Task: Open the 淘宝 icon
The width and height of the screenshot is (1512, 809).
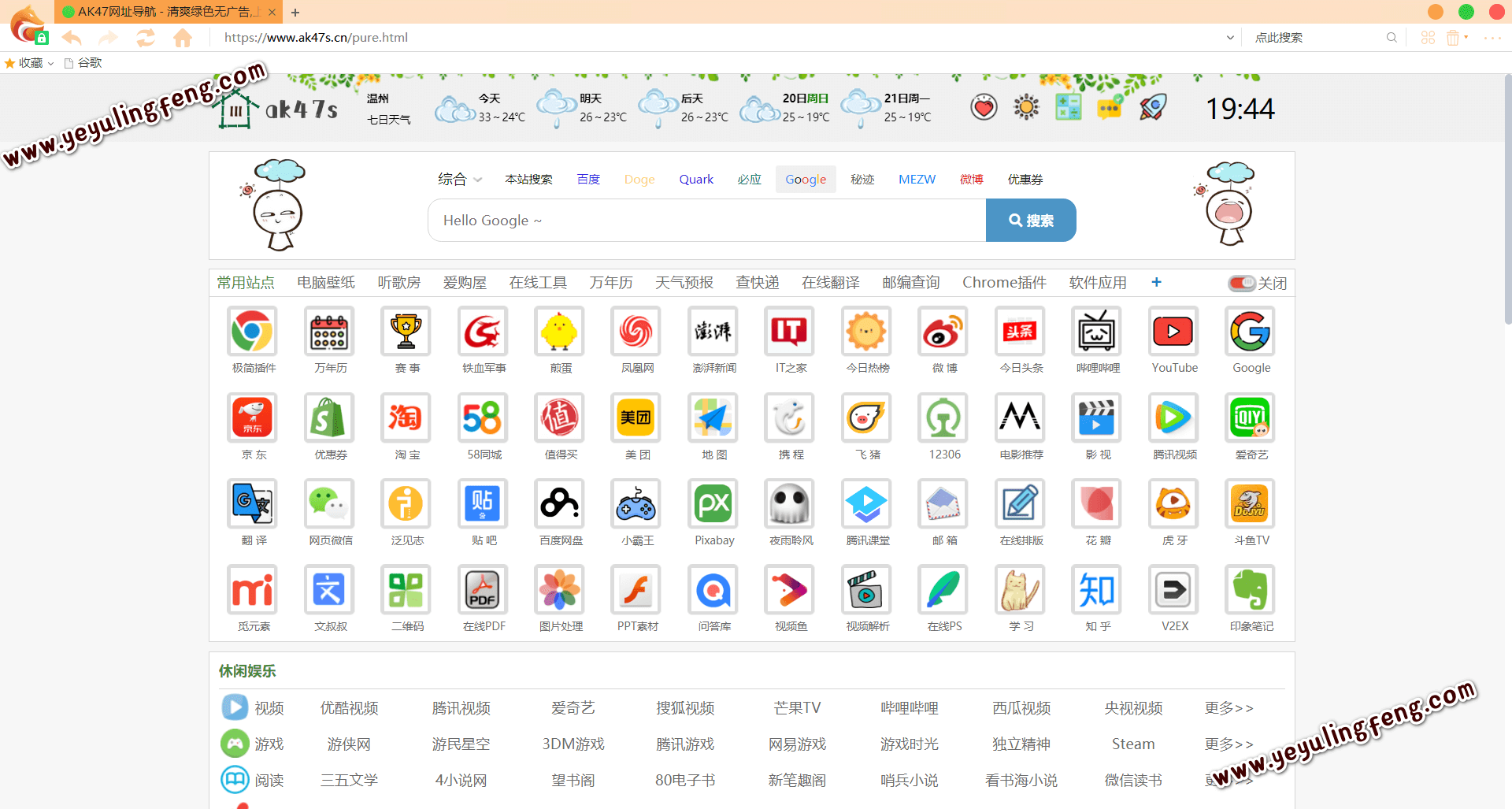Action: point(406,417)
